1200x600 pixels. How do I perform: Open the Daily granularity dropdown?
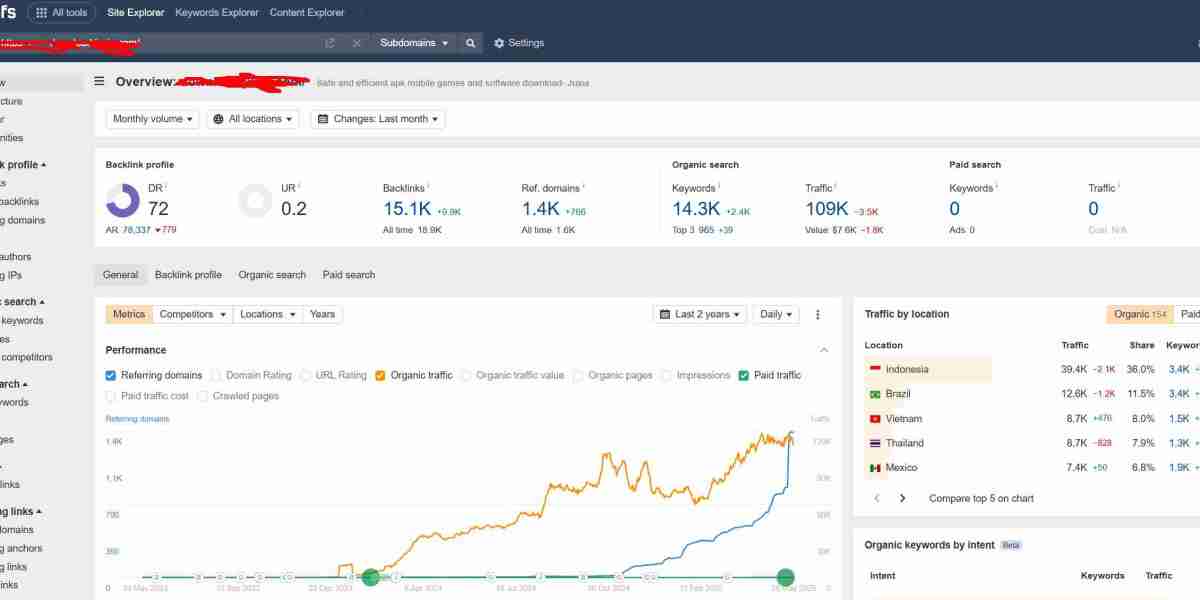coord(776,314)
